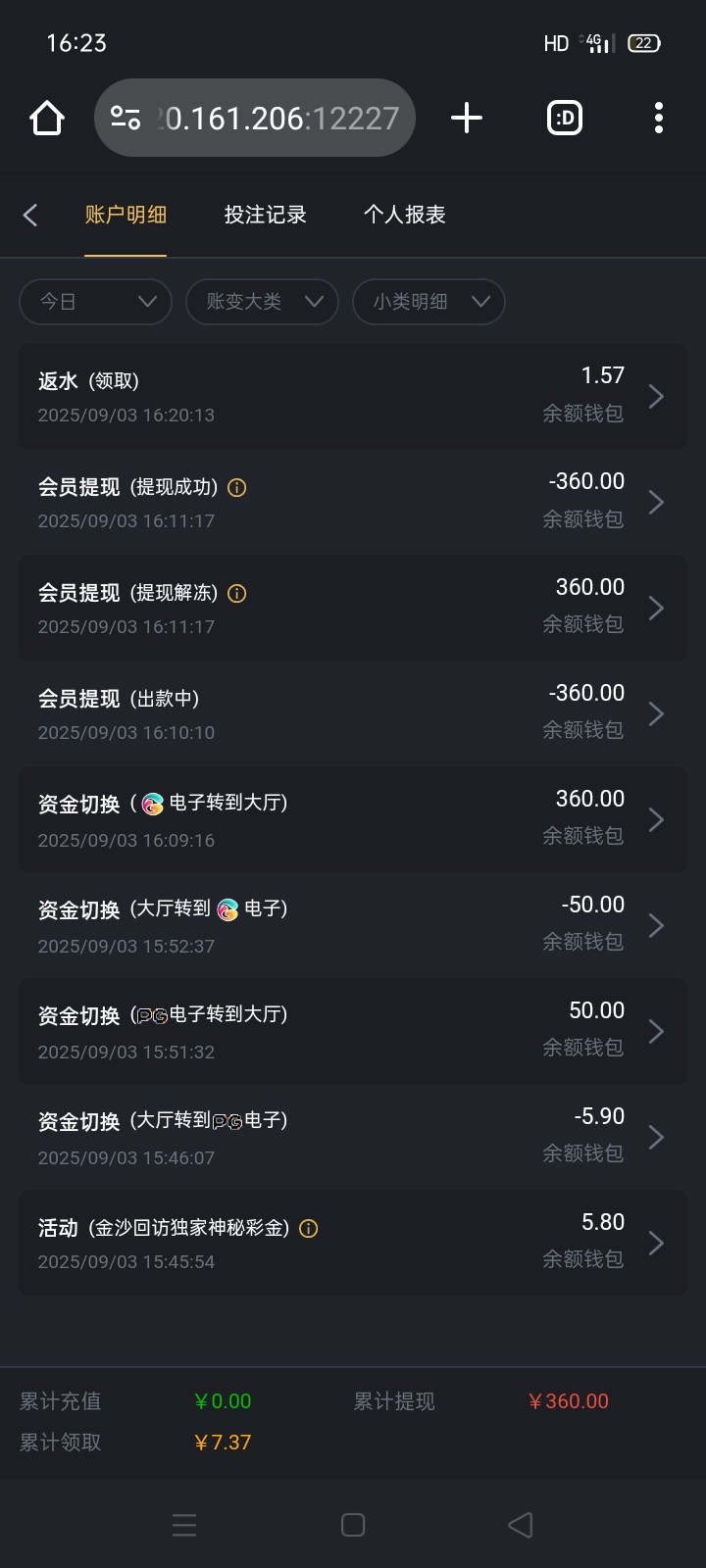Open the 返水 (领取) 1.57 record
The image size is (706, 1568).
[x=352, y=396]
